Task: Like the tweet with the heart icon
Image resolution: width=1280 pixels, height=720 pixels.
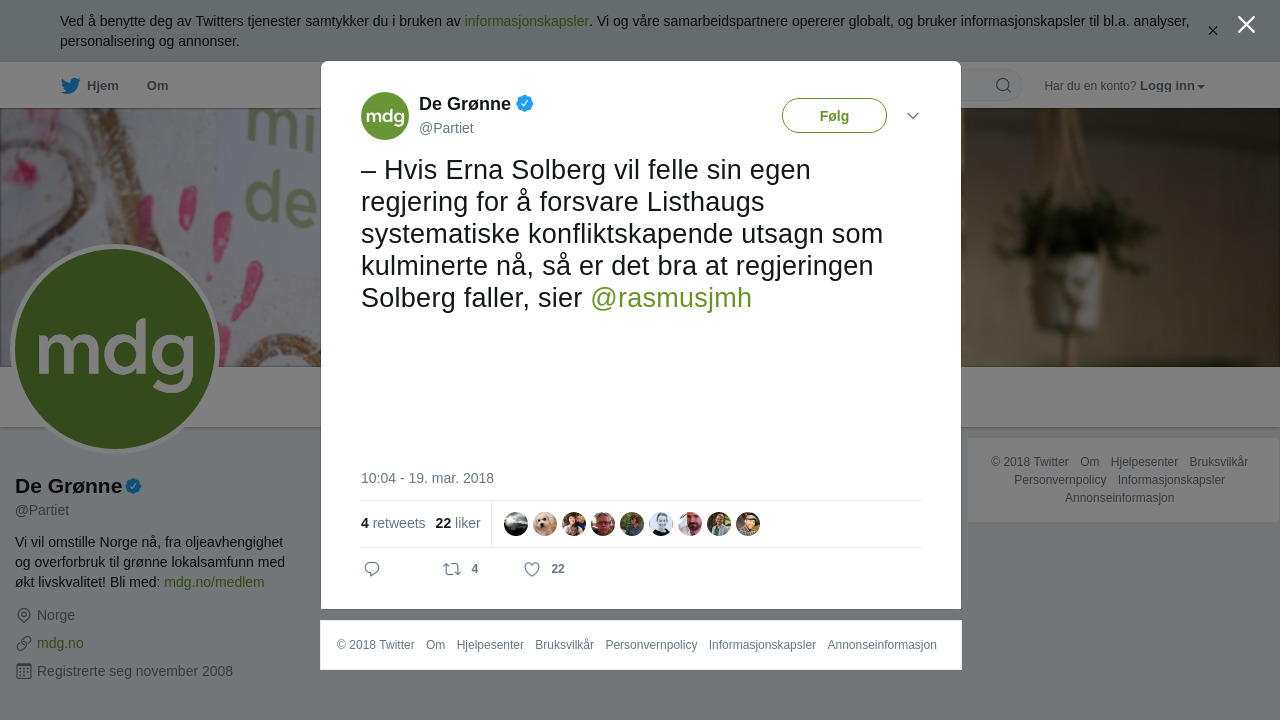Action: 532,569
